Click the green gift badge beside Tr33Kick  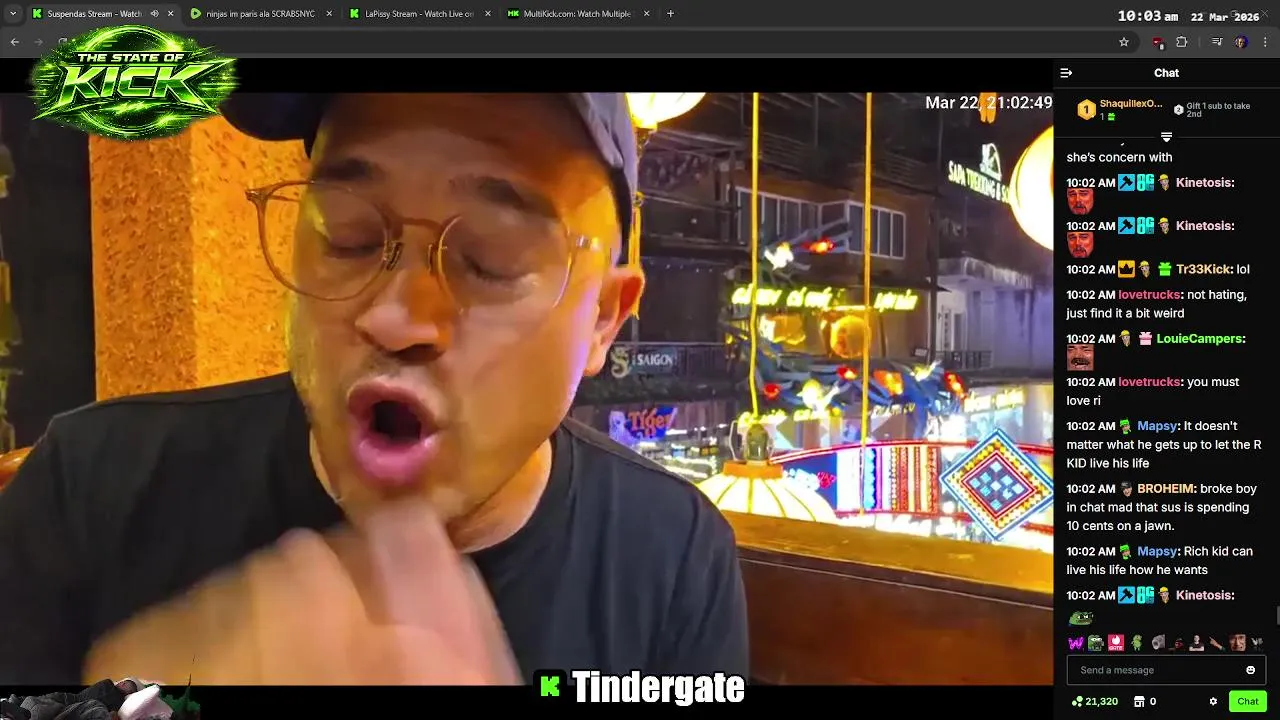(1164, 269)
